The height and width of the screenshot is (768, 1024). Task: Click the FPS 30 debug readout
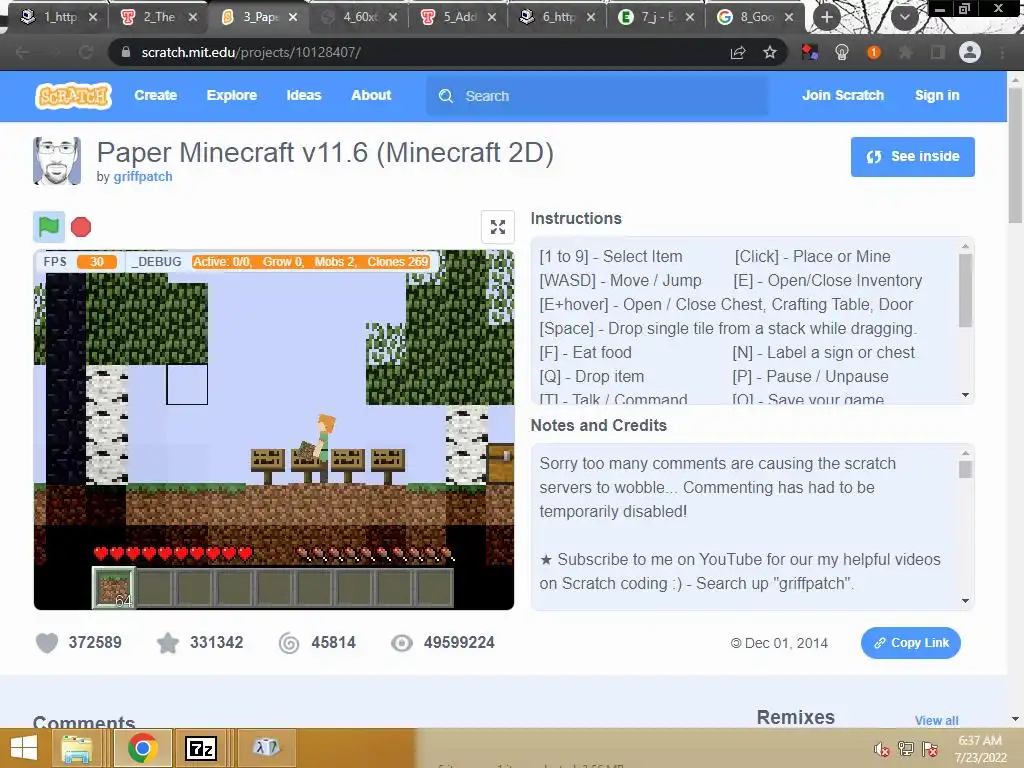80,262
